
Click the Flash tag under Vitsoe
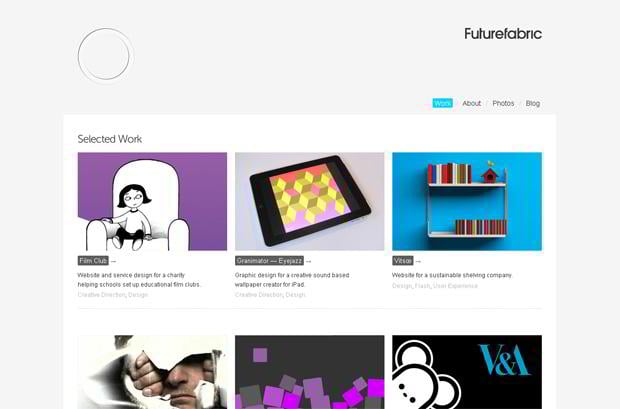click(422, 286)
